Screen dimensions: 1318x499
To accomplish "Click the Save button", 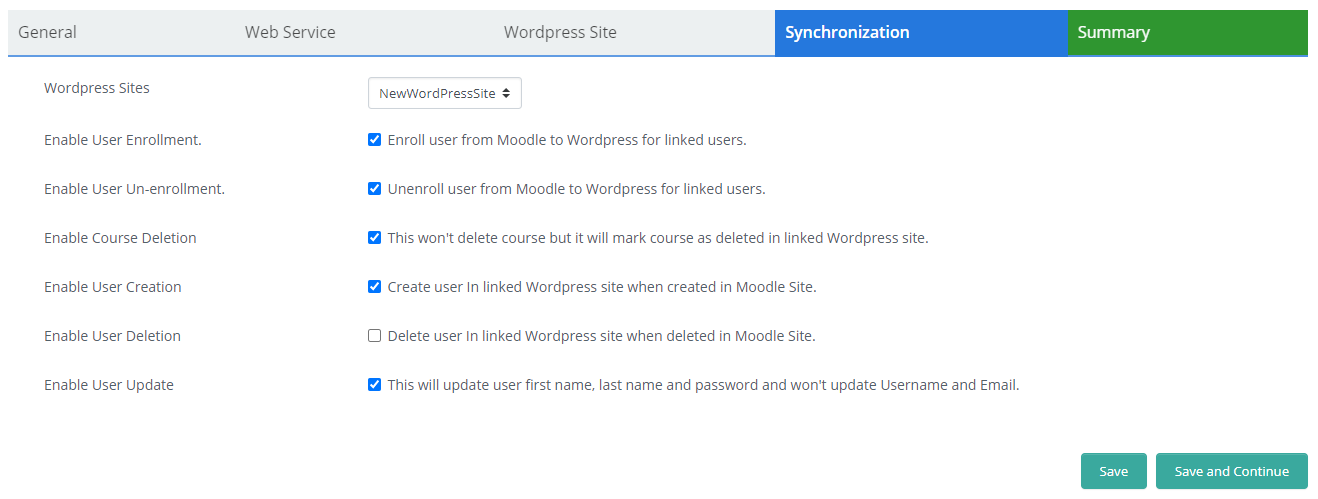I will click(x=1114, y=471).
